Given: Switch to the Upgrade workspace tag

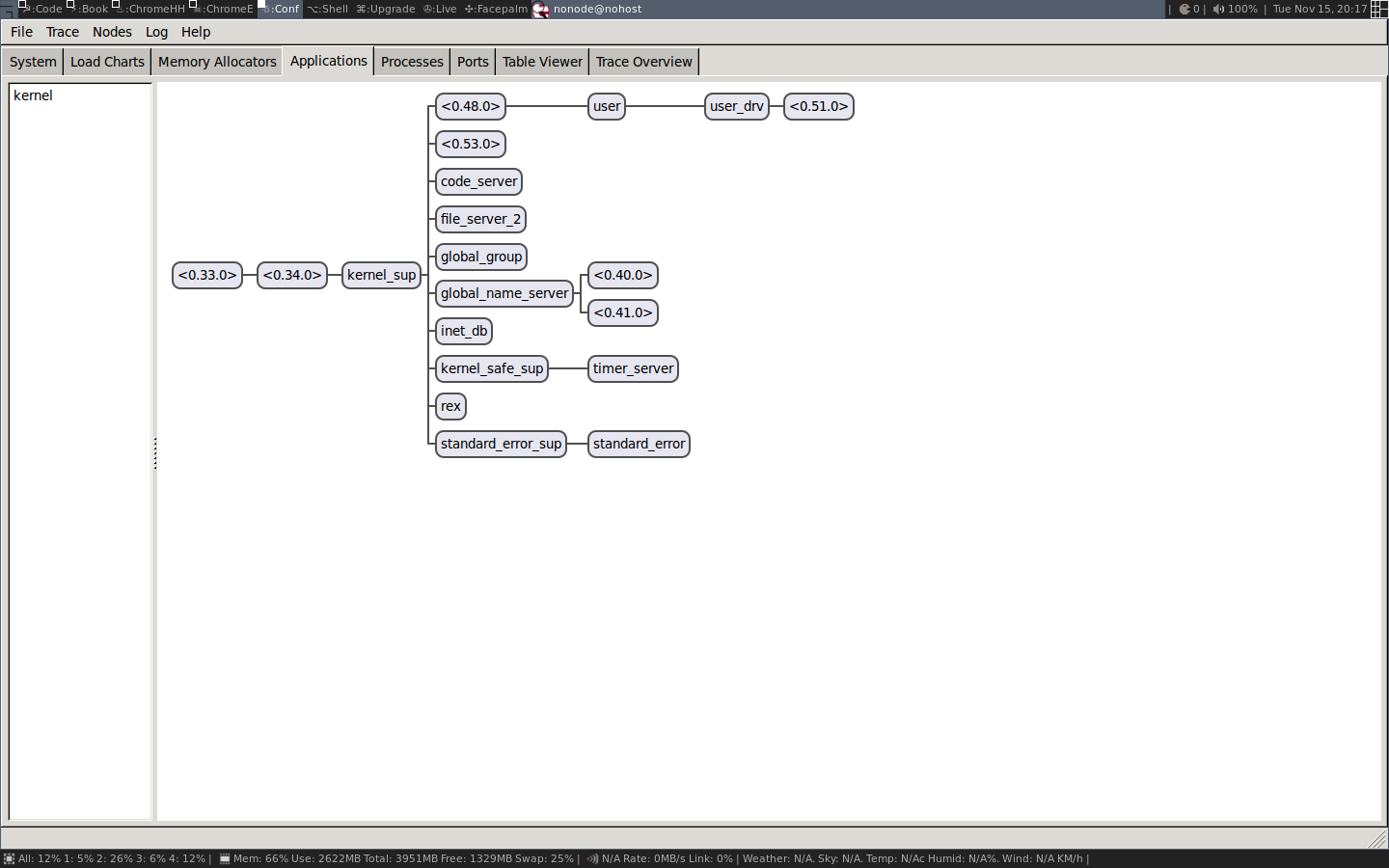Looking at the screenshot, I should tap(386, 9).
